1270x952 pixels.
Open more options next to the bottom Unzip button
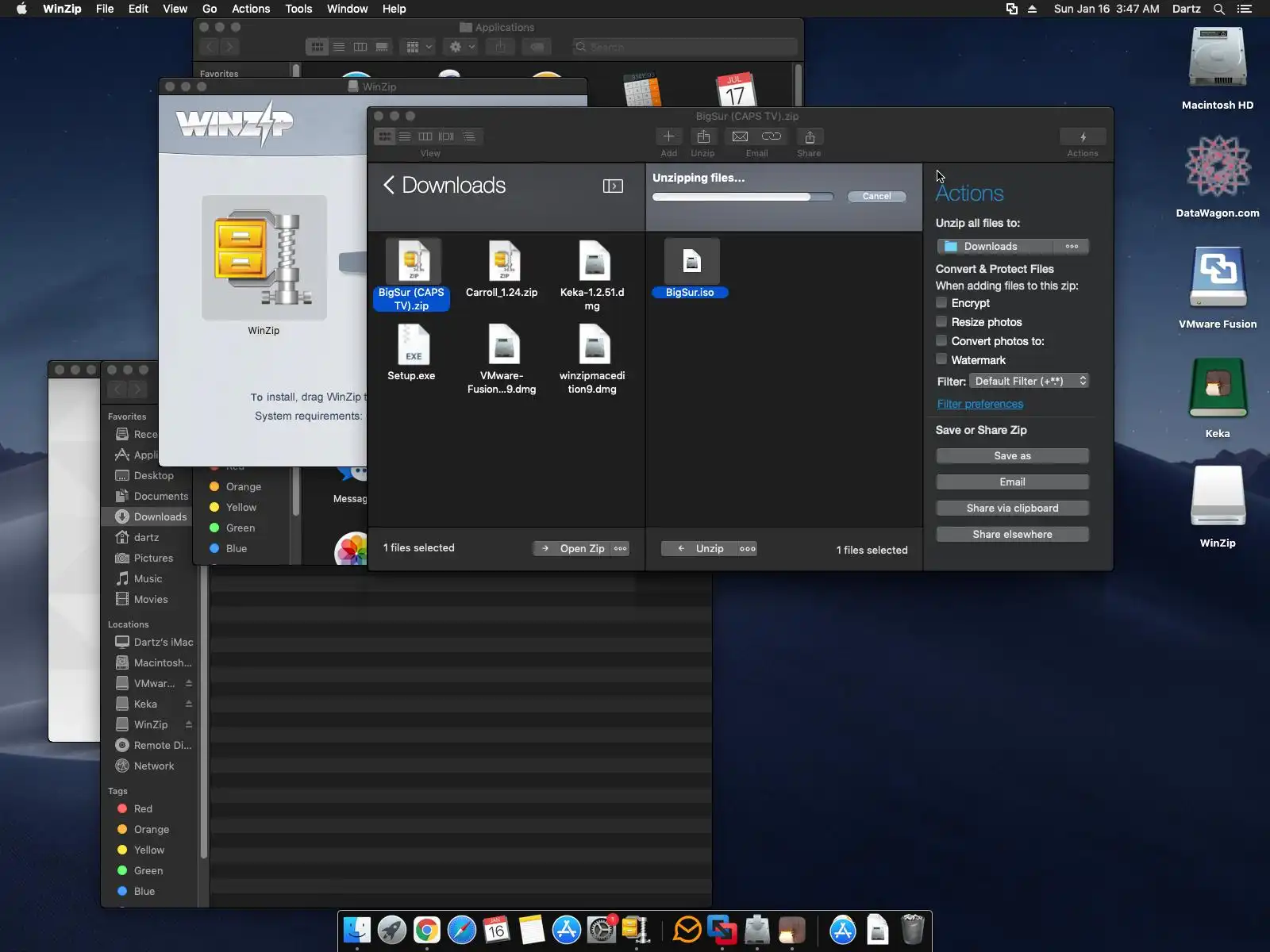click(748, 548)
